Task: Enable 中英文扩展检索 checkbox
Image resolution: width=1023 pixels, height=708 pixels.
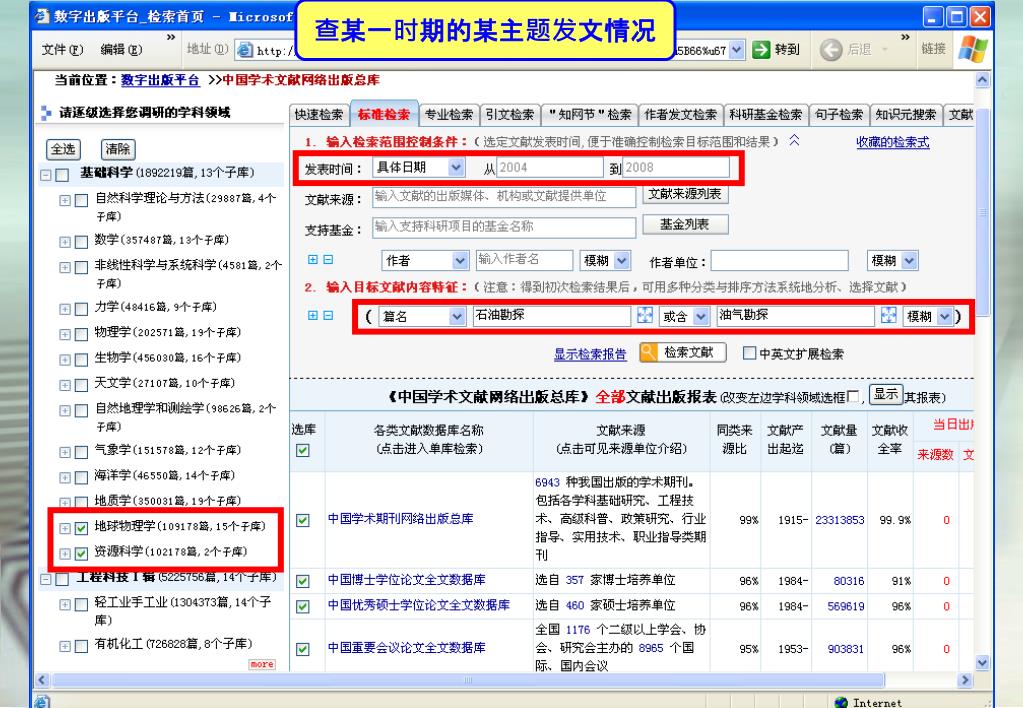Action: click(x=750, y=353)
